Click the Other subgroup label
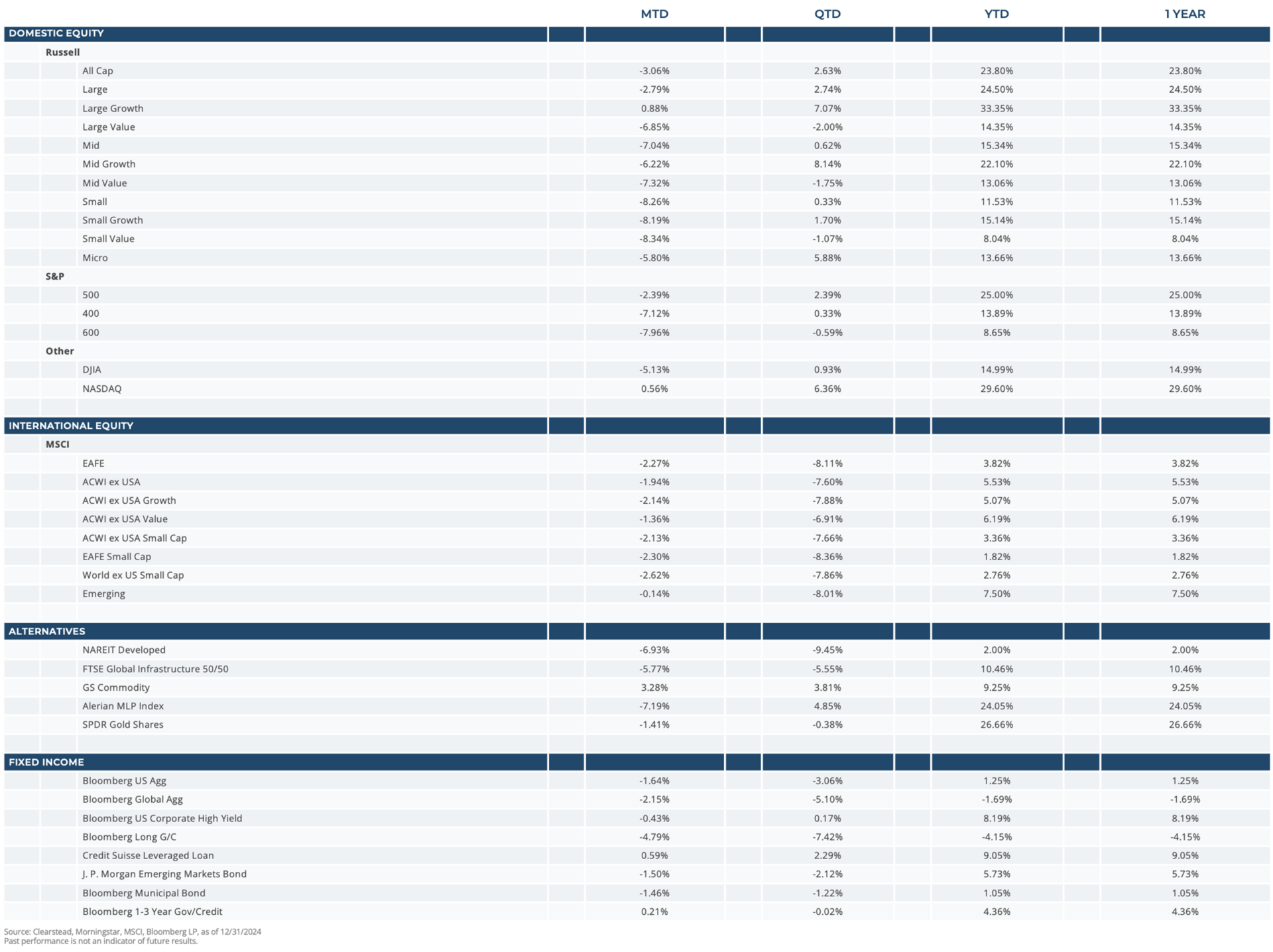Image resolution: width=1273 pixels, height=952 pixels. [x=60, y=351]
